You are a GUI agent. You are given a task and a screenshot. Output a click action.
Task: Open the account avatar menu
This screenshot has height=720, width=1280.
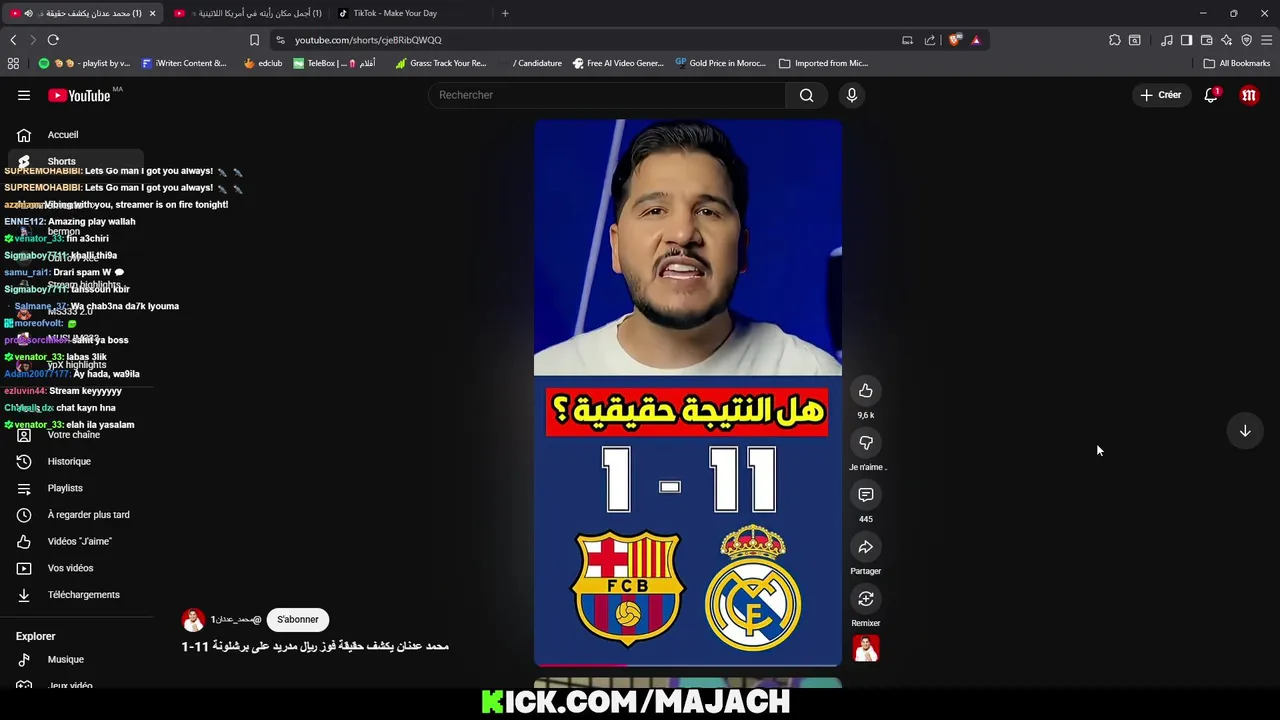click(1249, 95)
